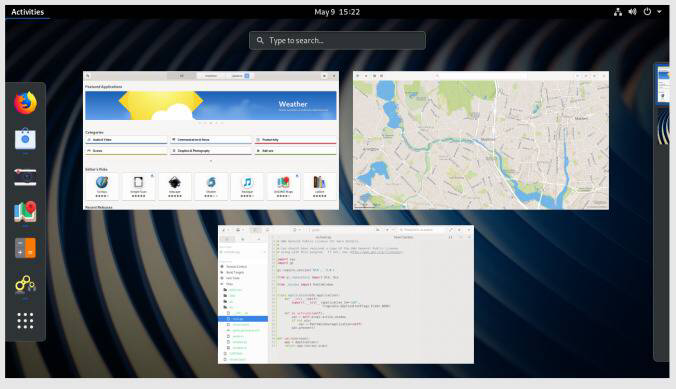Click the Weather featured banner

coord(211,105)
